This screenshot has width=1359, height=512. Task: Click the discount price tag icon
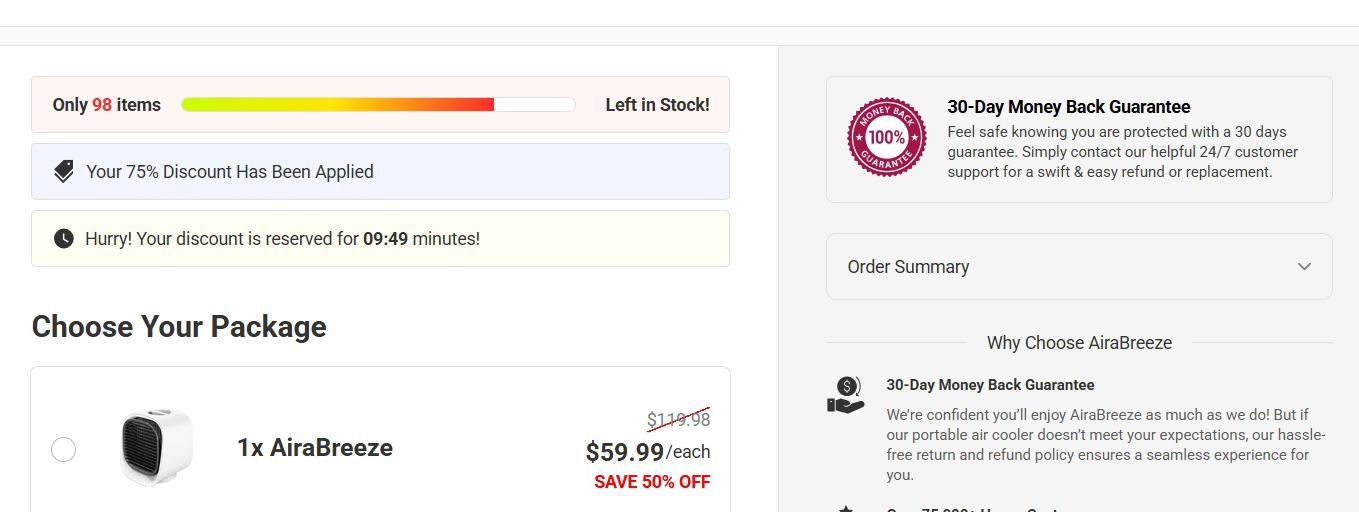pyautogui.click(x=64, y=172)
